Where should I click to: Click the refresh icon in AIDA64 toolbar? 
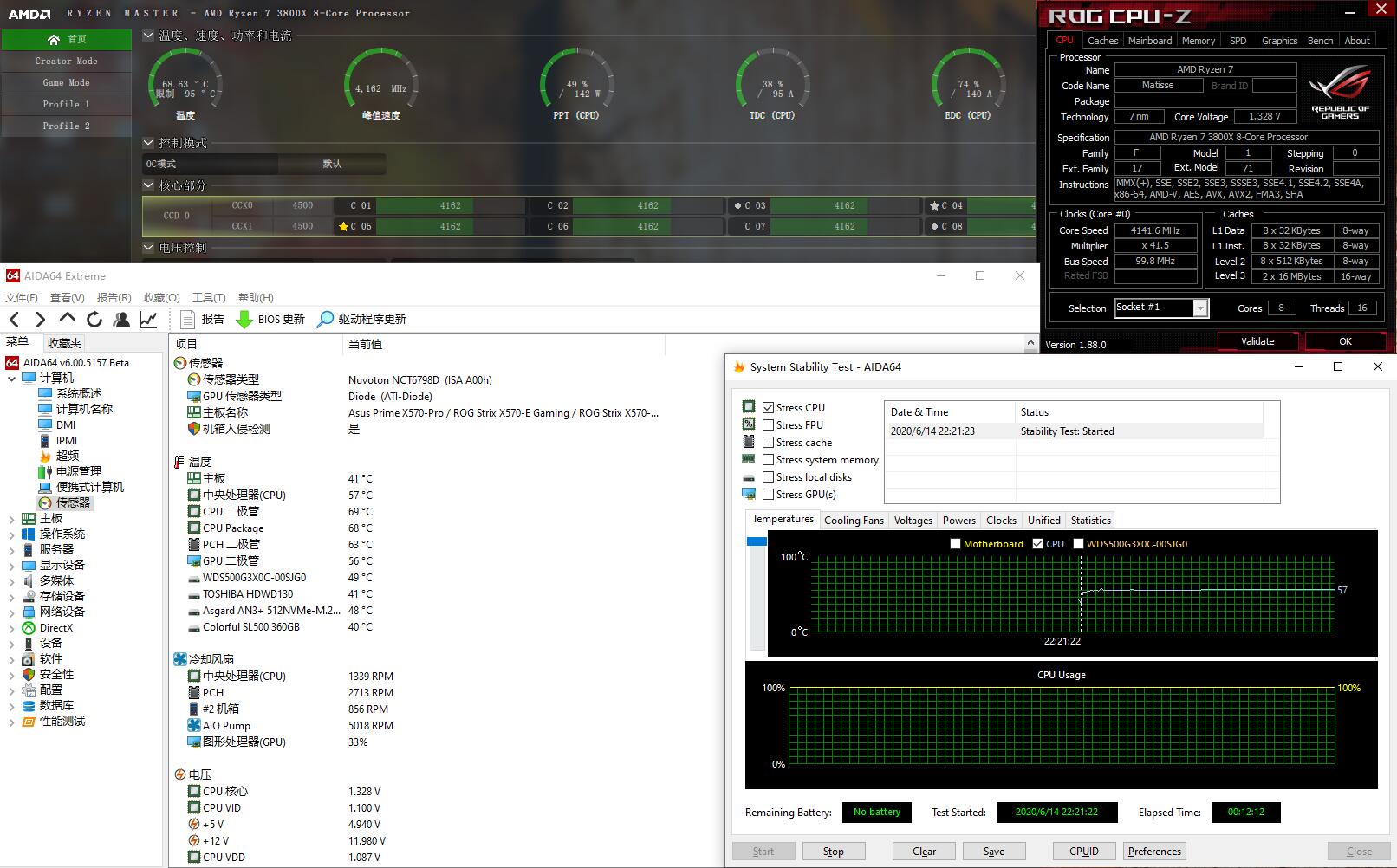coord(94,320)
